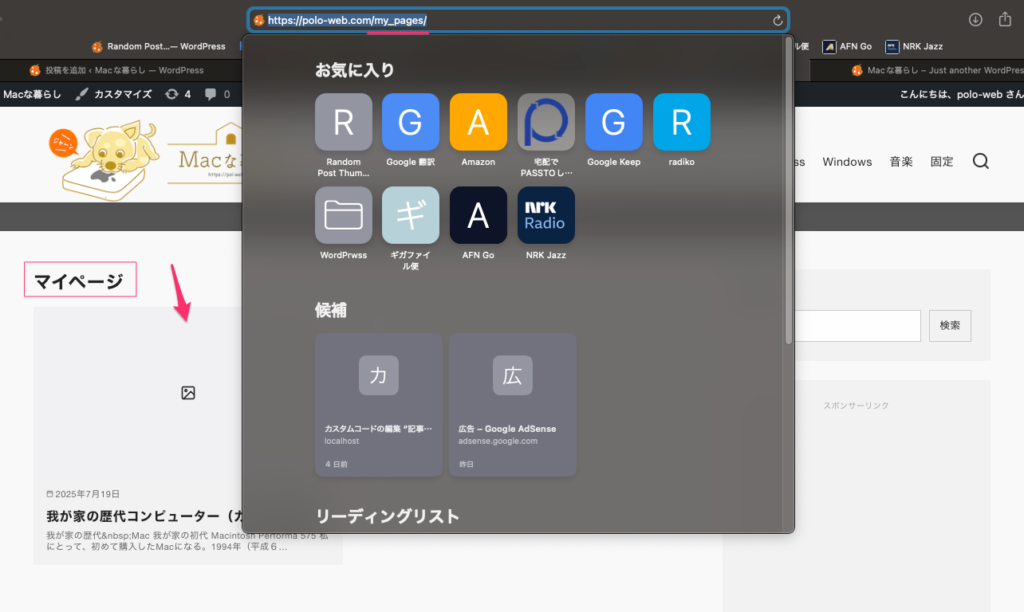
Task: Open Google Keep favorite icon
Action: 613,122
